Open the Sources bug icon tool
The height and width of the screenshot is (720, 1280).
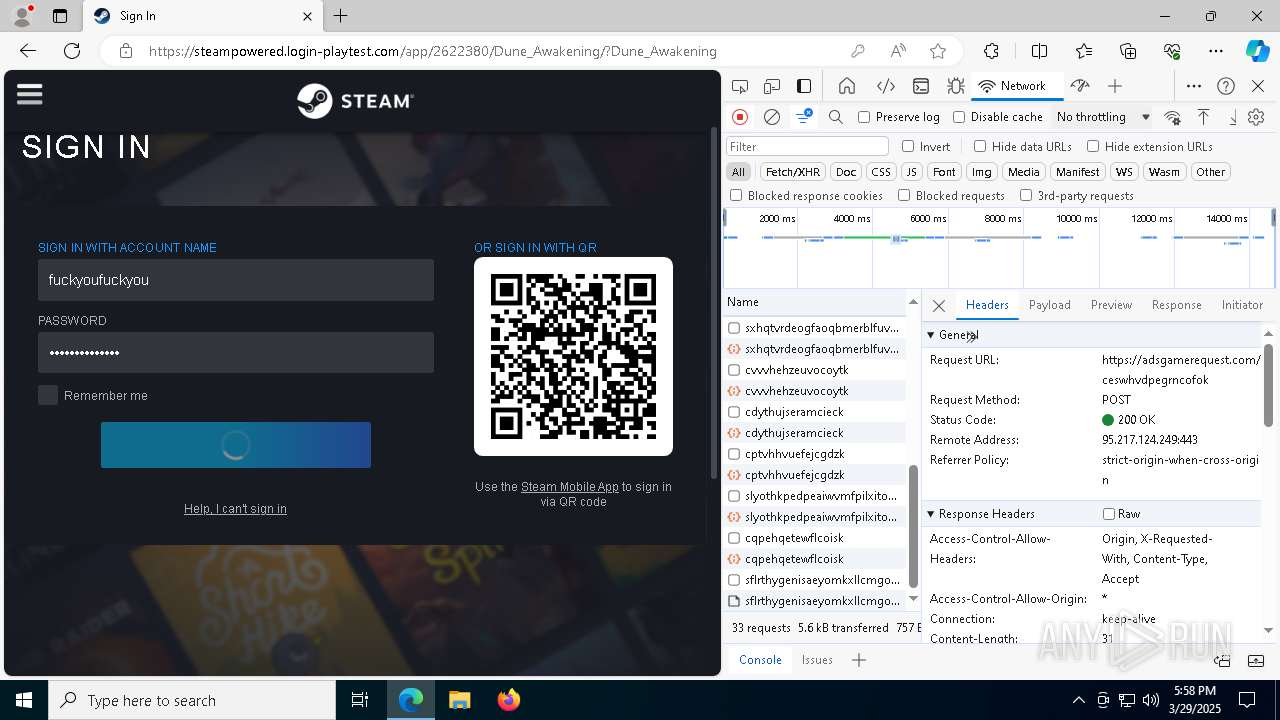click(x=955, y=86)
